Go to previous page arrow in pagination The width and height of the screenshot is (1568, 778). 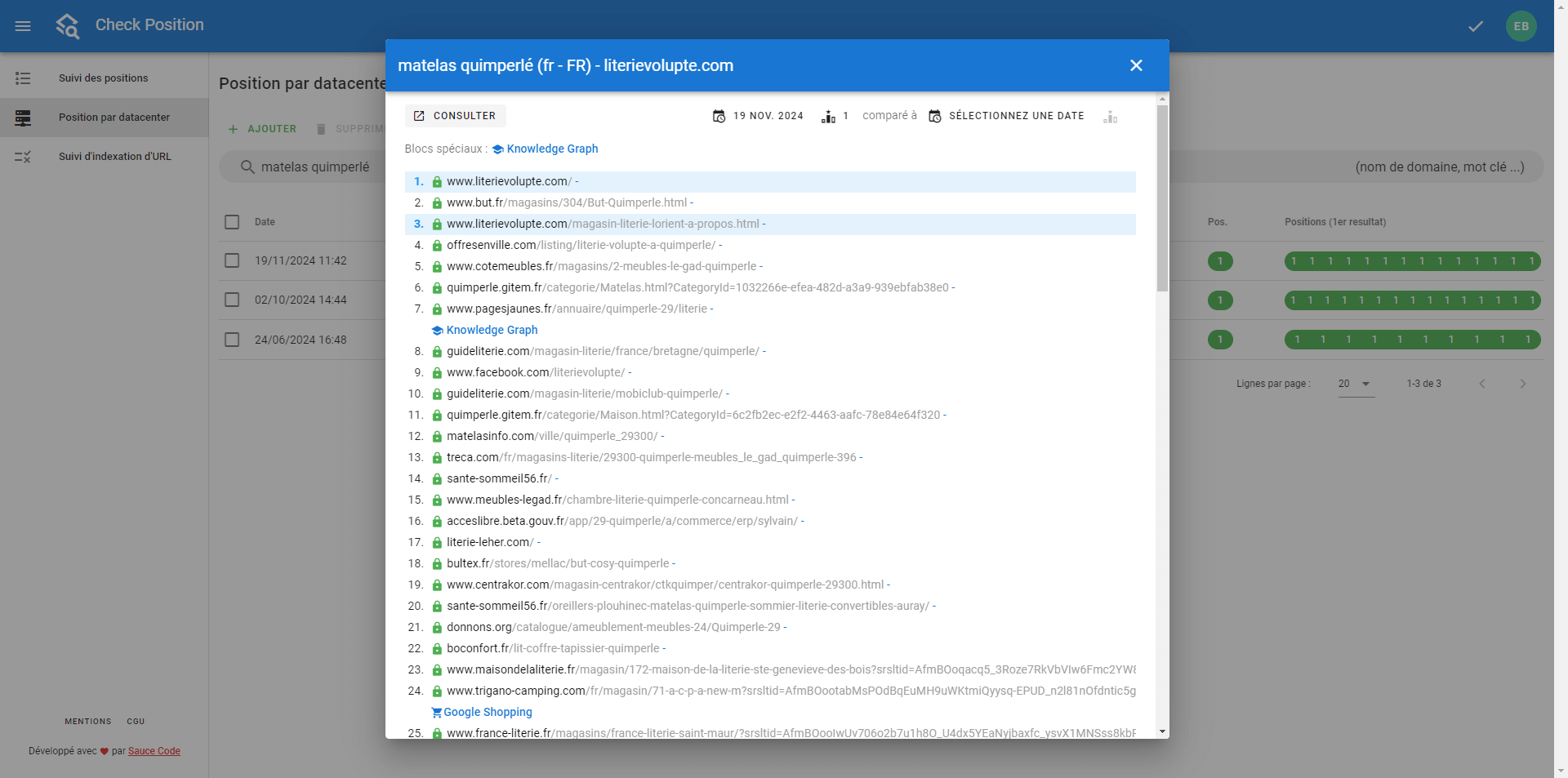1482,384
